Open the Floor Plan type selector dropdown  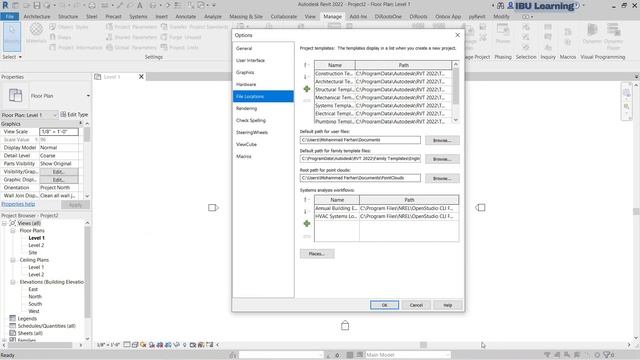coord(88,96)
